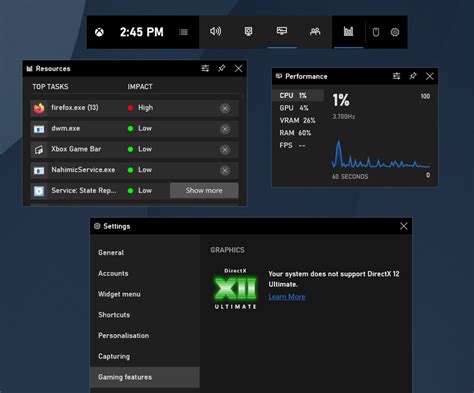This screenshot has height=393, width=474.
Task: Open Game Bar settings gear icon
Action: (395, 32)
